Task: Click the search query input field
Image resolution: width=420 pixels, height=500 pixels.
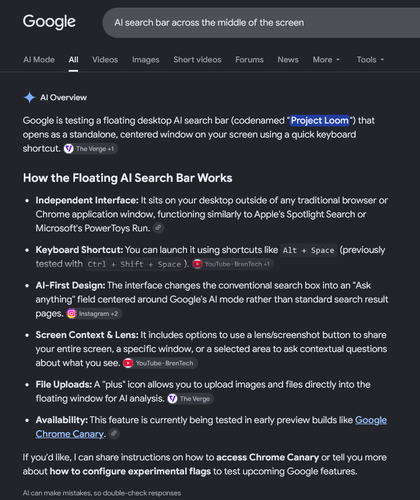Action: 261,23
